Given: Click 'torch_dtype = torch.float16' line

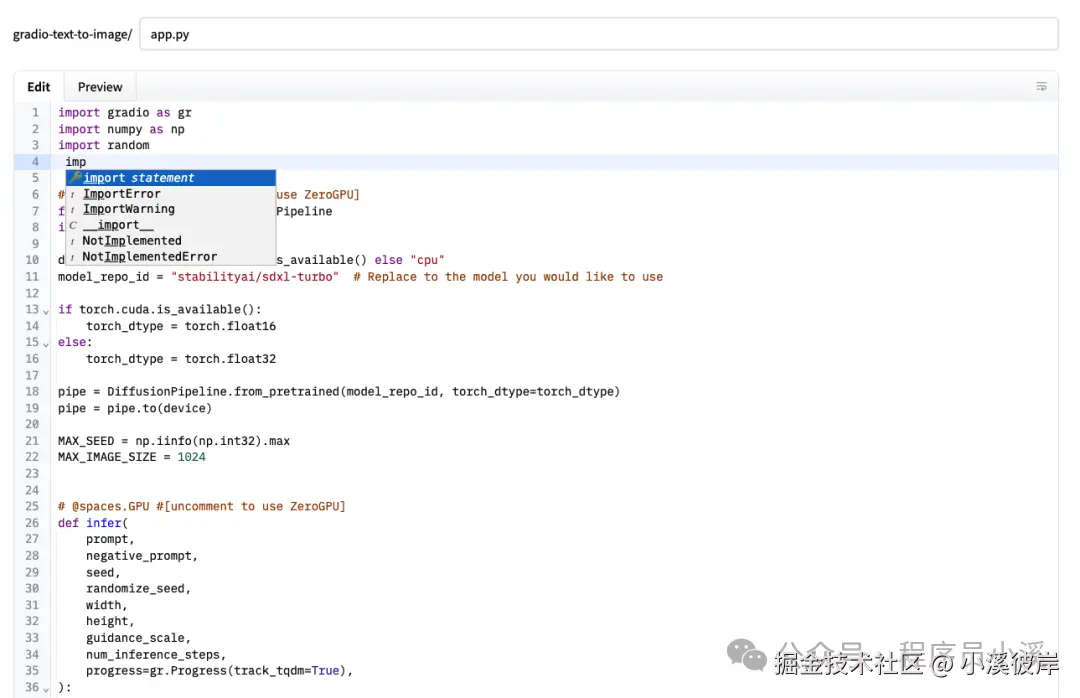Looking at the screenshot, I should 181,326.
